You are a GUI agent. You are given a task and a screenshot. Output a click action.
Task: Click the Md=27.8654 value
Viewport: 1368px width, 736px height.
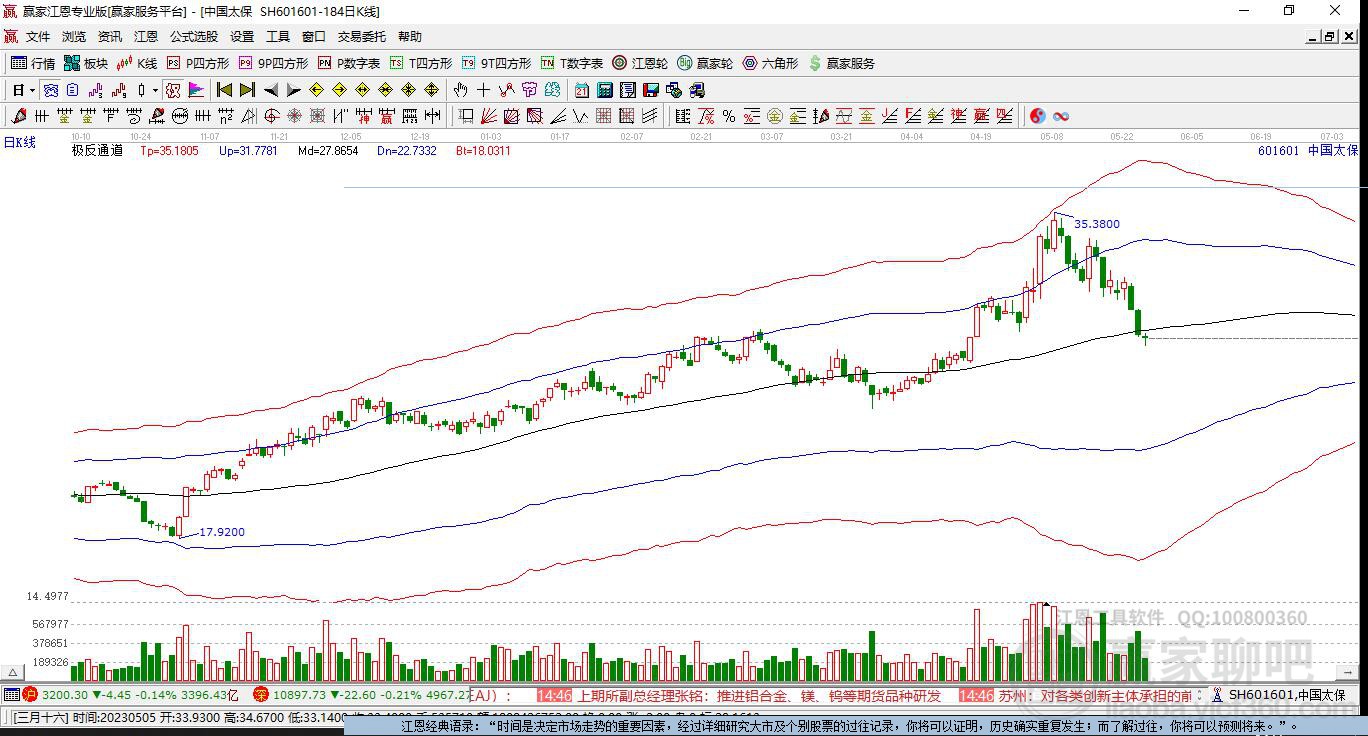coord(328,151)
